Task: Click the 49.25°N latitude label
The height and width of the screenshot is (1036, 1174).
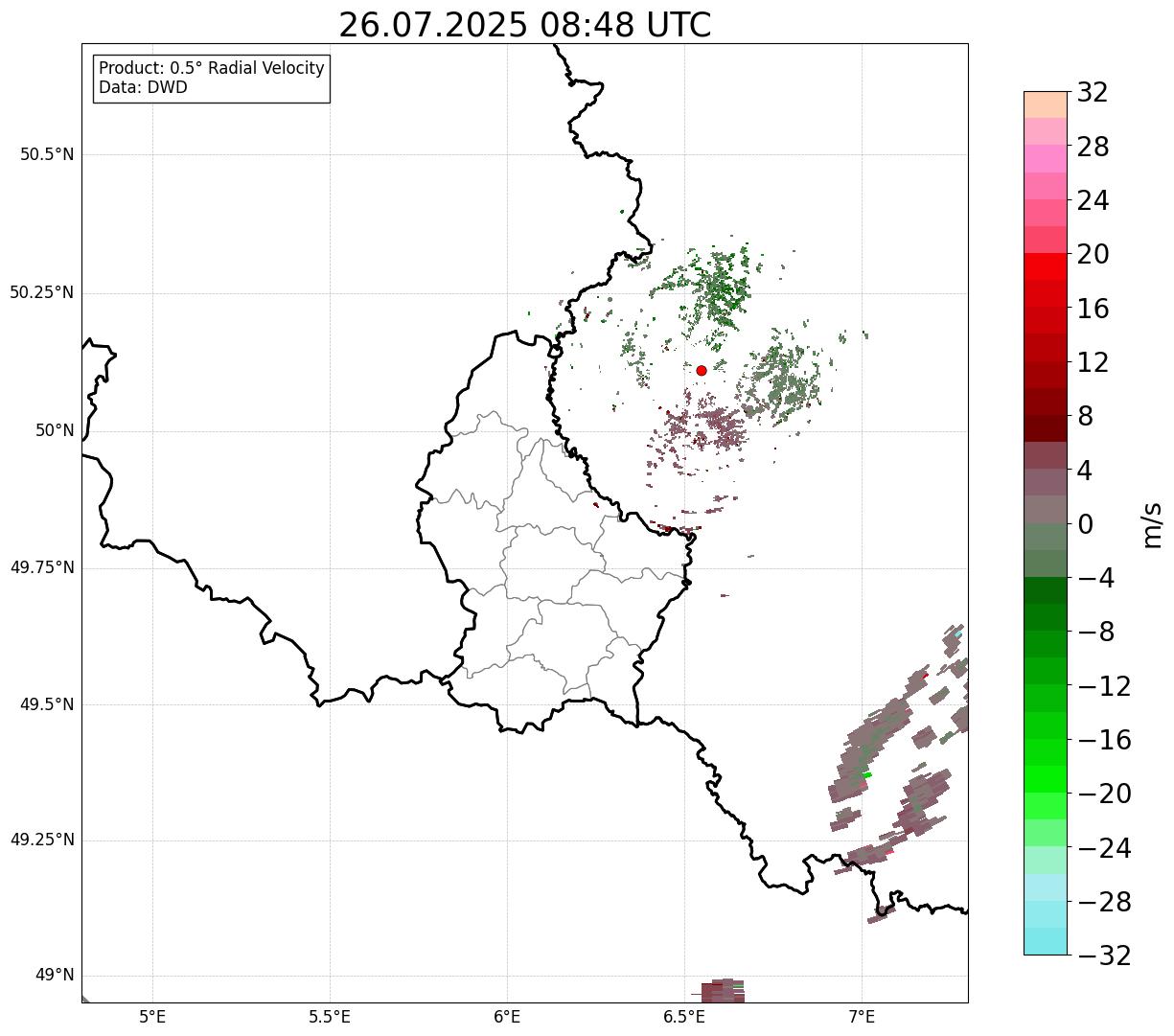Action: pos(41,840)
